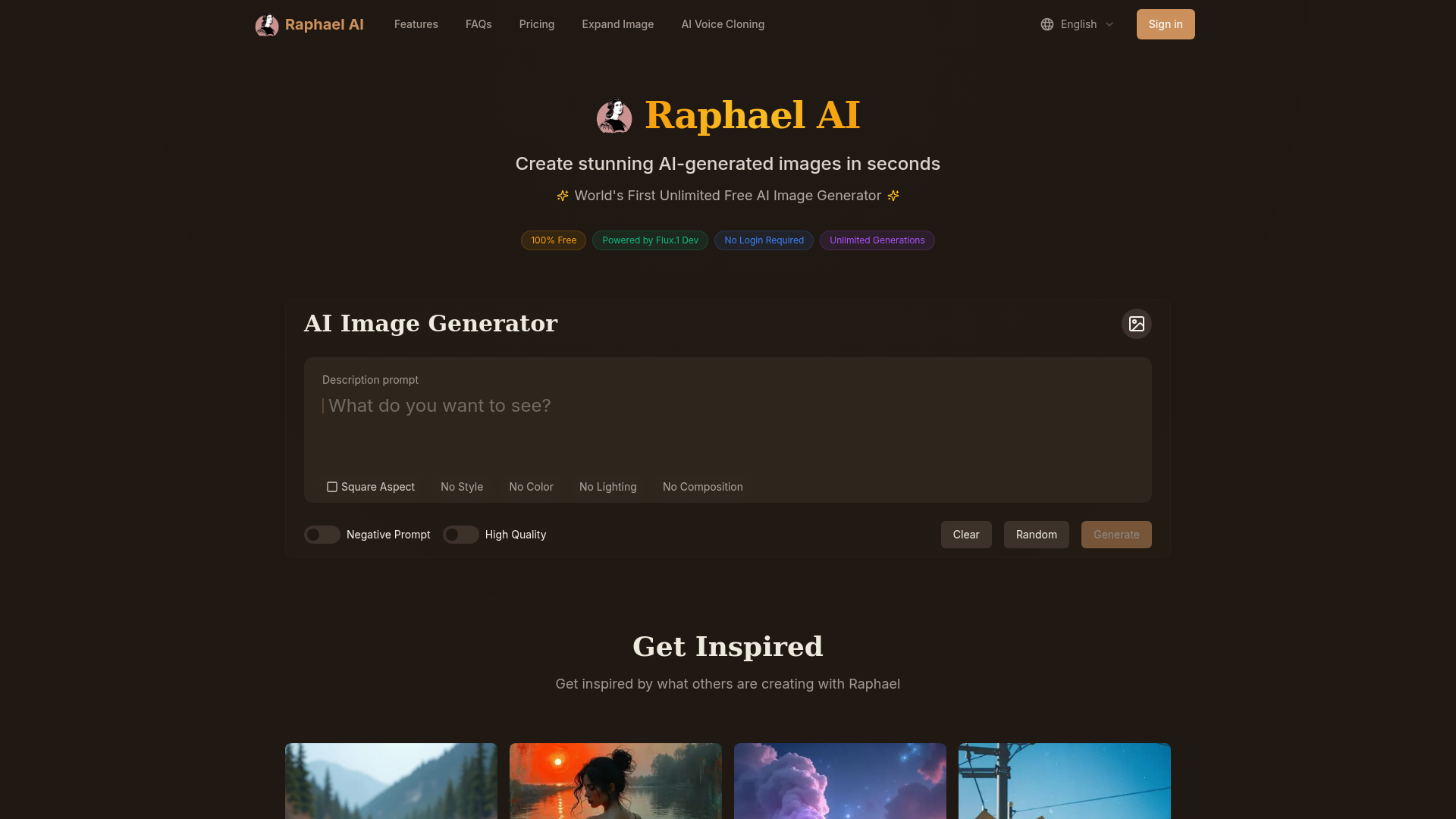Viewport: 1456px width, 819px height.
Task: Click the Description prompt label
Action: pos(370,380)
